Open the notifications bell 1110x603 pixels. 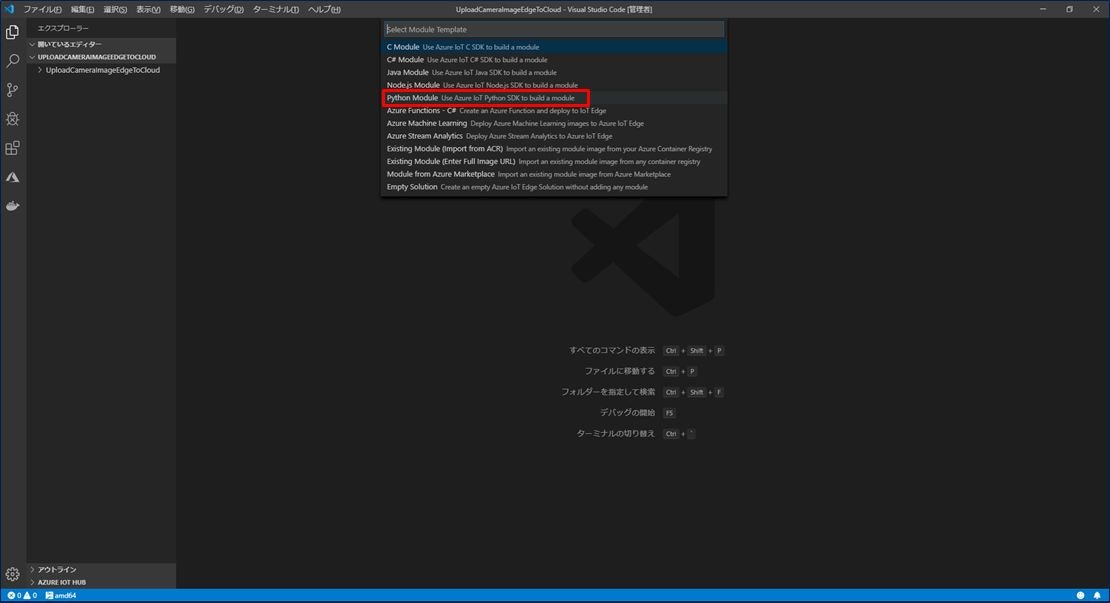[x=1098, y=595]
